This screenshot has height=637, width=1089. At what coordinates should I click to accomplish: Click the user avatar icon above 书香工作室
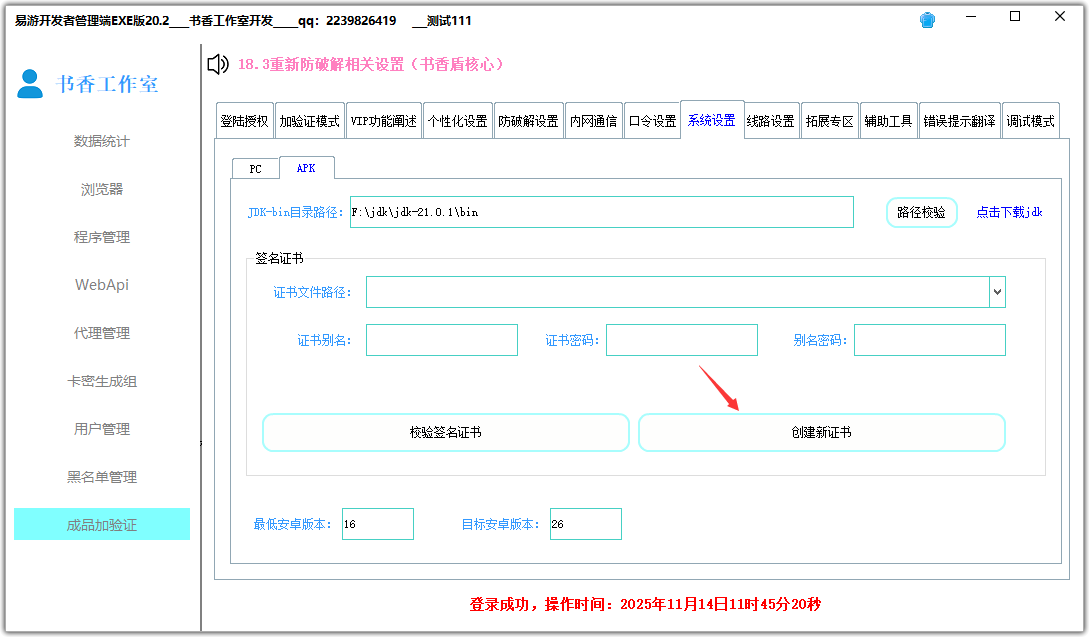click(28, 84)
